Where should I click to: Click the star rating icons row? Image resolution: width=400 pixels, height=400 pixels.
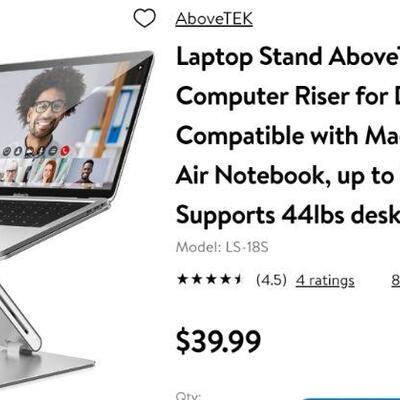click(x=210, y=279)
